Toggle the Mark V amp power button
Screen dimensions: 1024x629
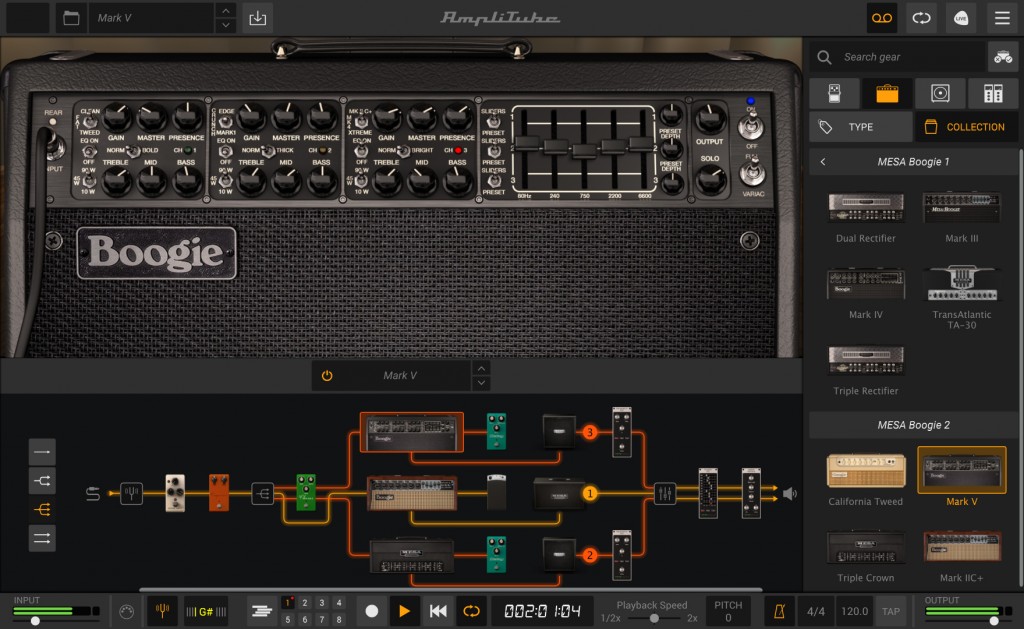coord(327,376)
